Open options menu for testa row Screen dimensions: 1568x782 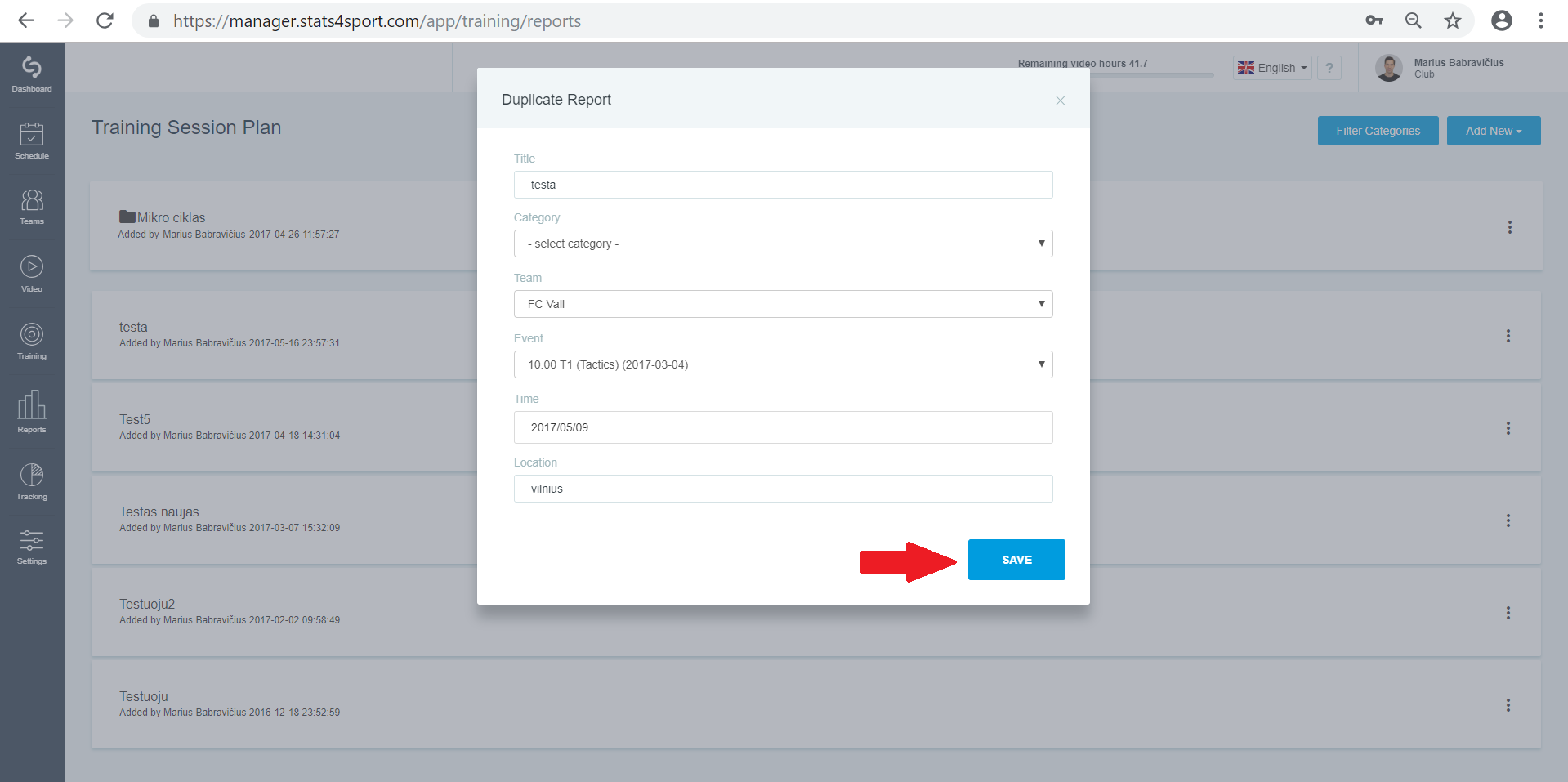(1508, 336)
